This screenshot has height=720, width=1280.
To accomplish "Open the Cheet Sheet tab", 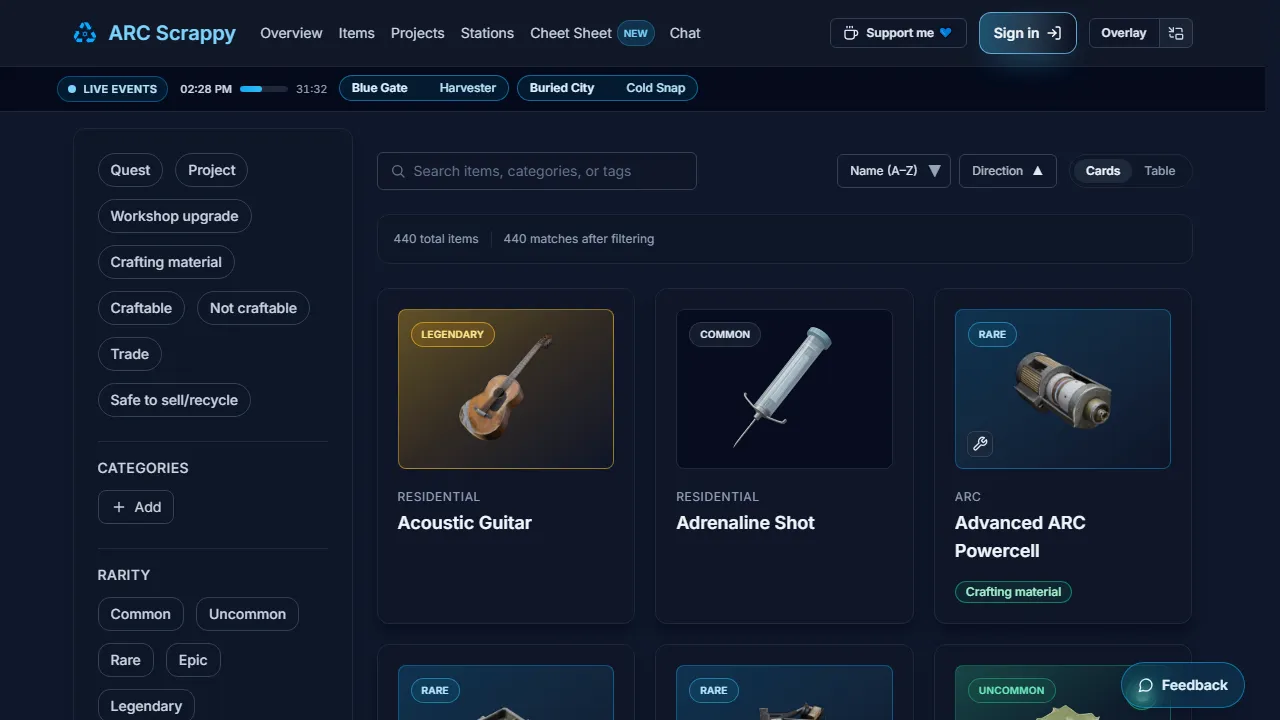I will (571, 33).
